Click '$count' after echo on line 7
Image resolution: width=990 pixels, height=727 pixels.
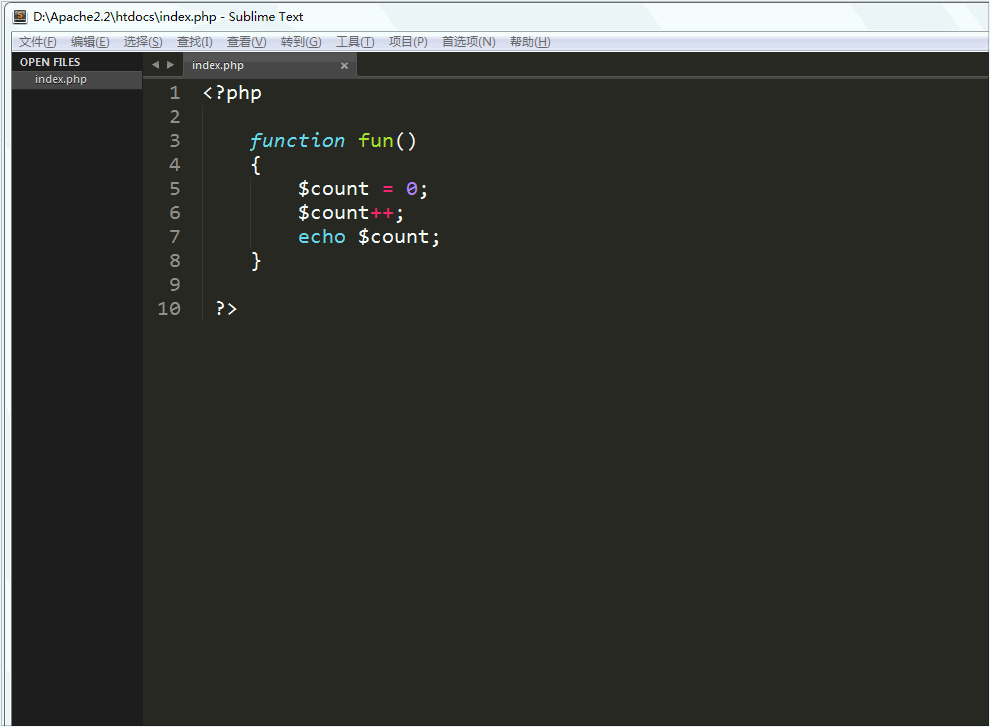coord(393,237)
